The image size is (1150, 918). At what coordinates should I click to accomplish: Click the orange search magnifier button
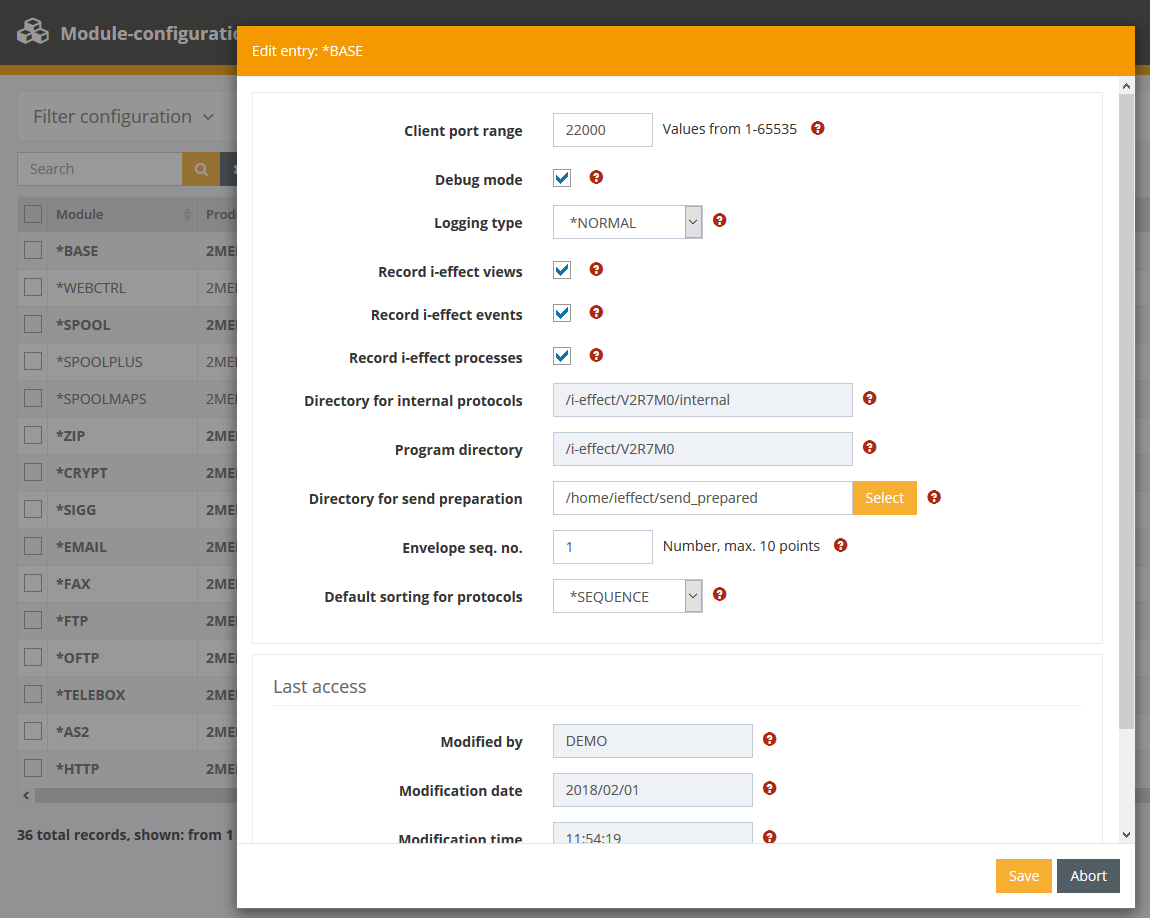[200, 169]
